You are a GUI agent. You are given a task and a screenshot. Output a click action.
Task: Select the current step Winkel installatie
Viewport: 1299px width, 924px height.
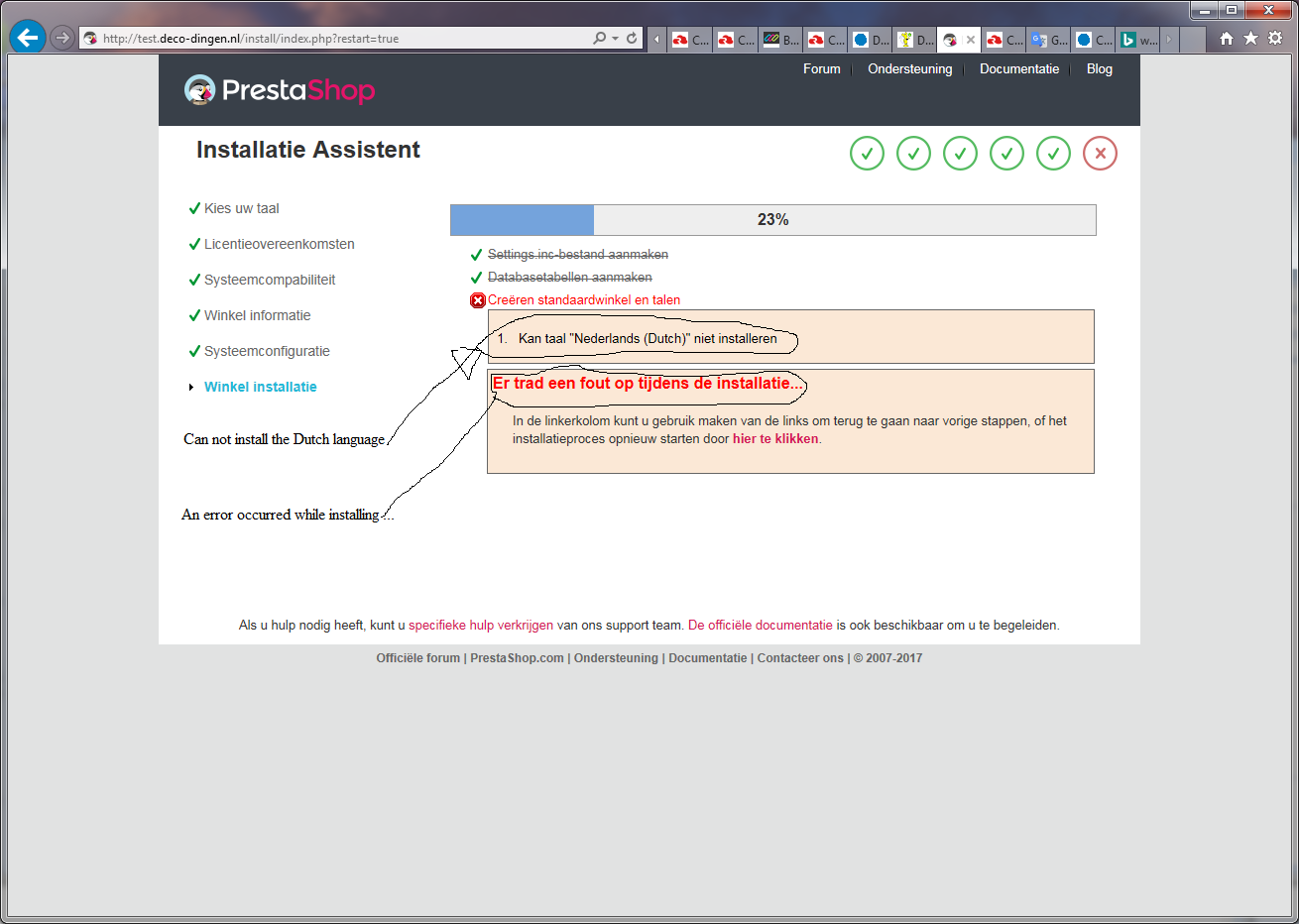point(260,387)
